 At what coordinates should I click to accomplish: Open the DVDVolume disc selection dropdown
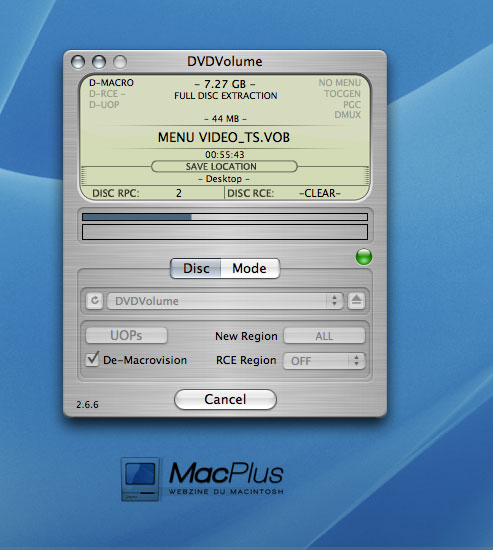tap(225, 301)
